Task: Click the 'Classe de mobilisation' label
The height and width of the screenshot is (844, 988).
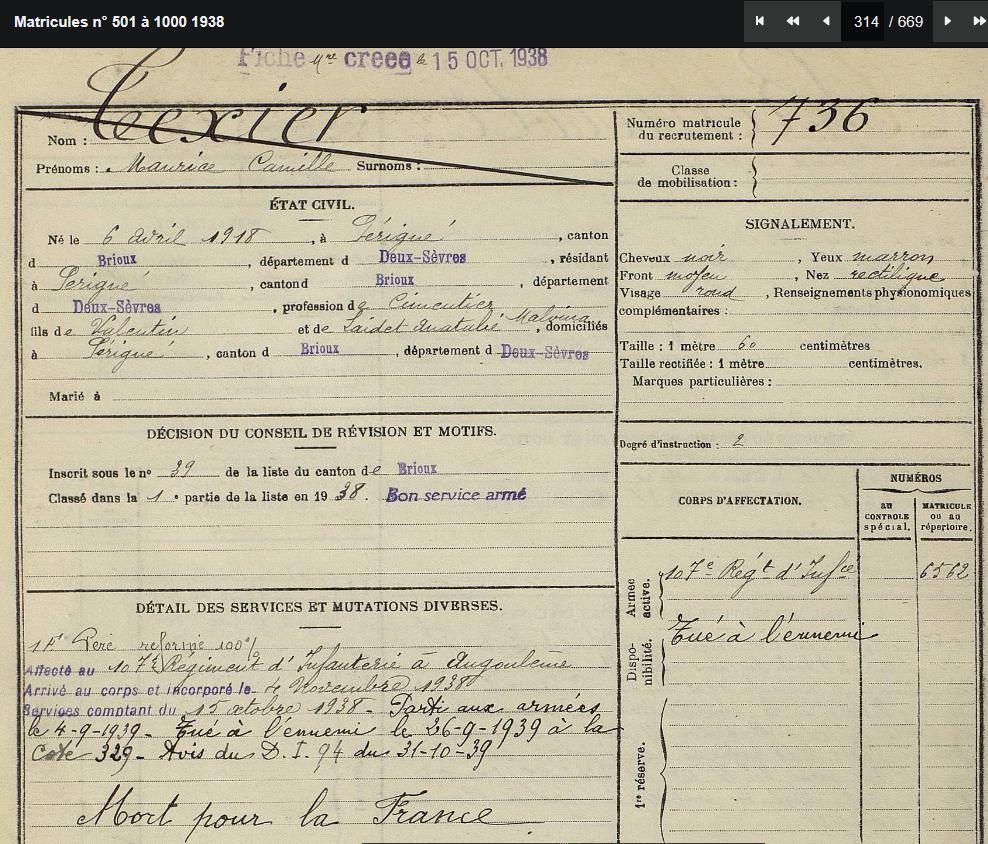Action: (x=689, y=177)
